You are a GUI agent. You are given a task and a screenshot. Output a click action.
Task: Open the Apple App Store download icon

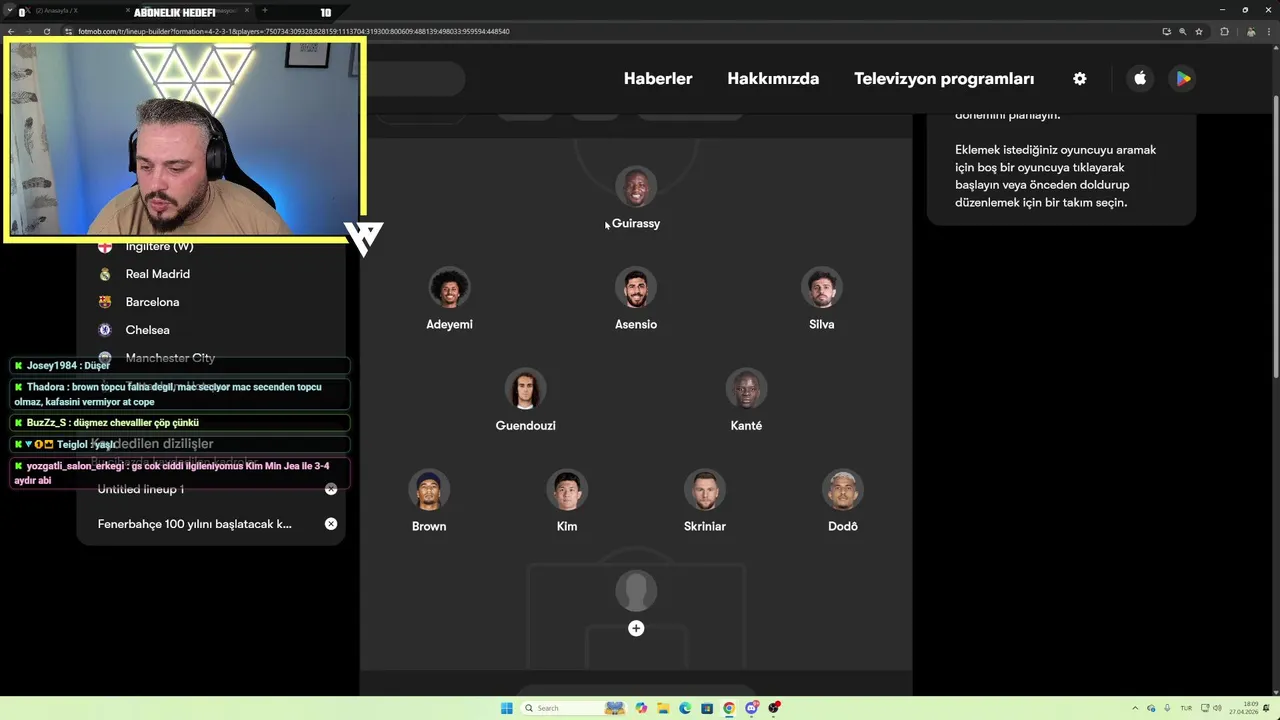point(1140,79)
